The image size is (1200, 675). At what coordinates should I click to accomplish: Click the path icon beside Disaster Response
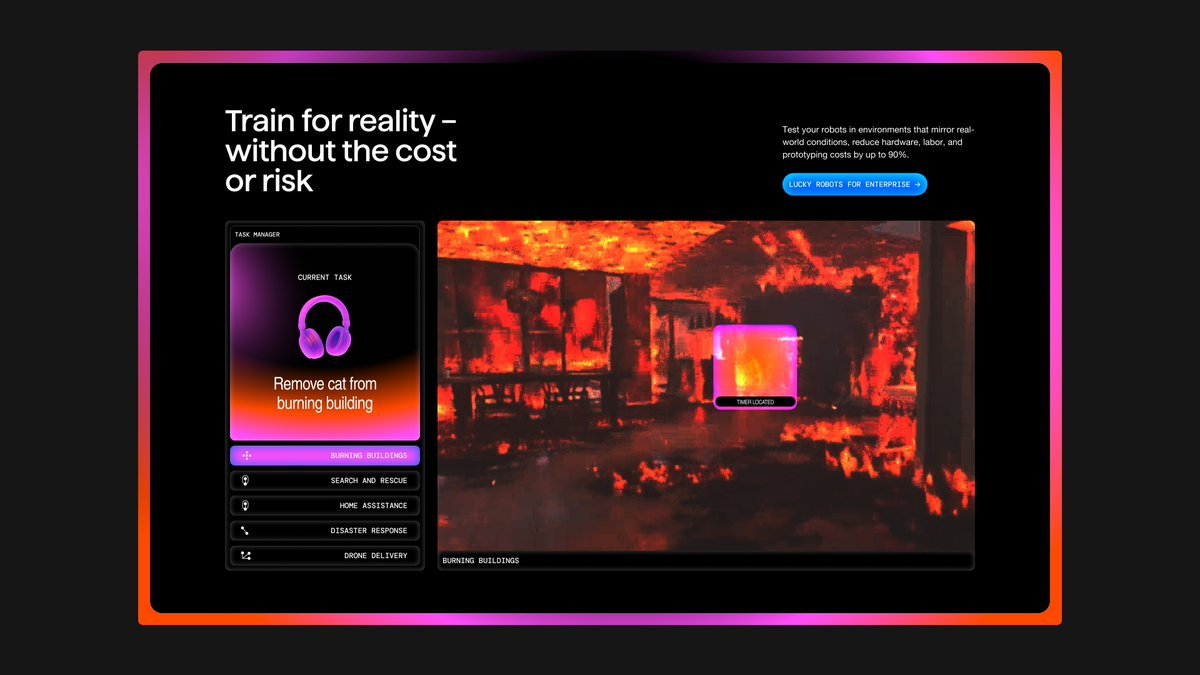(x=245, y=531)
